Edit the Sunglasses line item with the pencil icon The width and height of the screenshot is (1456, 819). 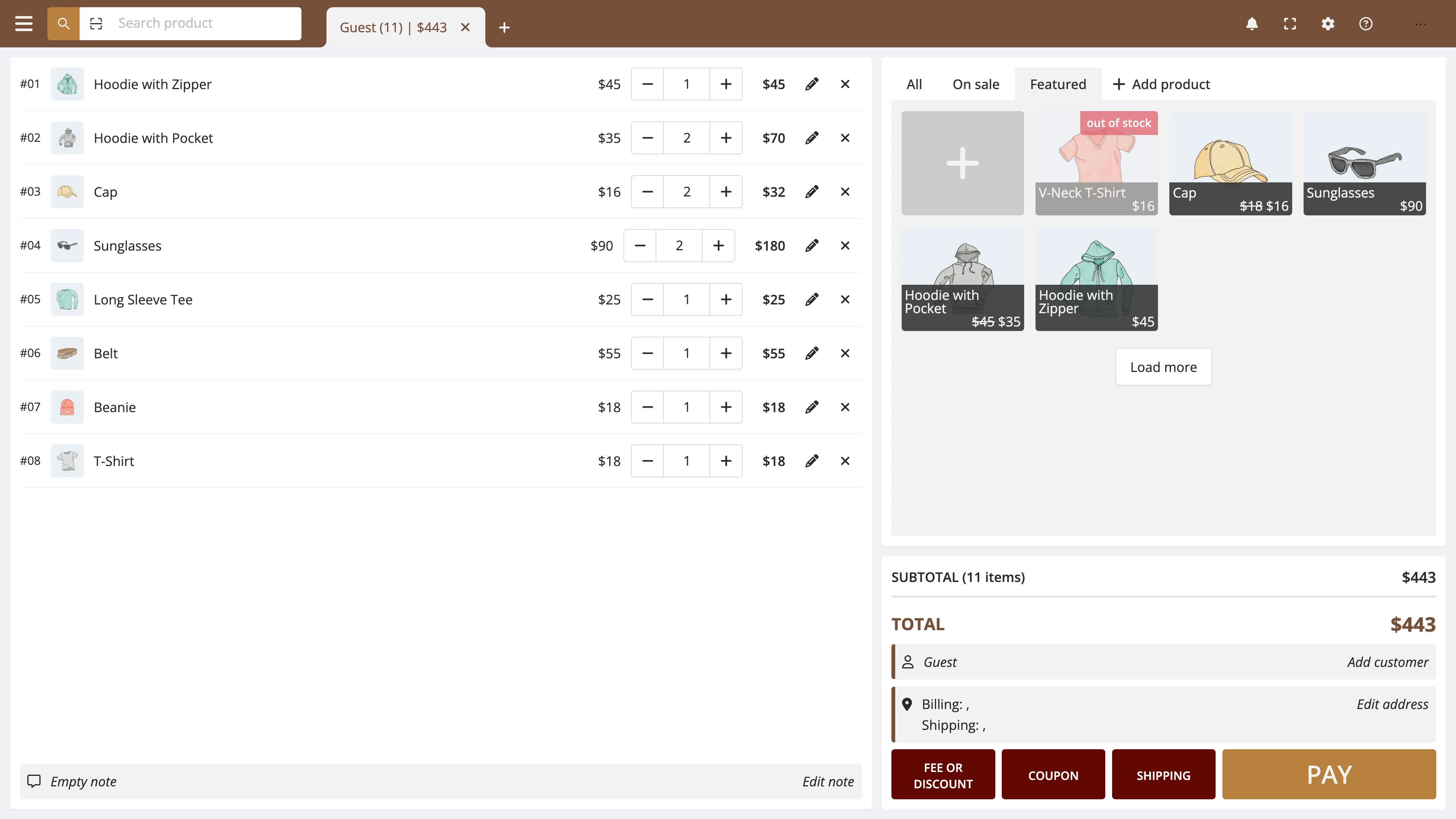pyautogui.click(x=812, y=245)
